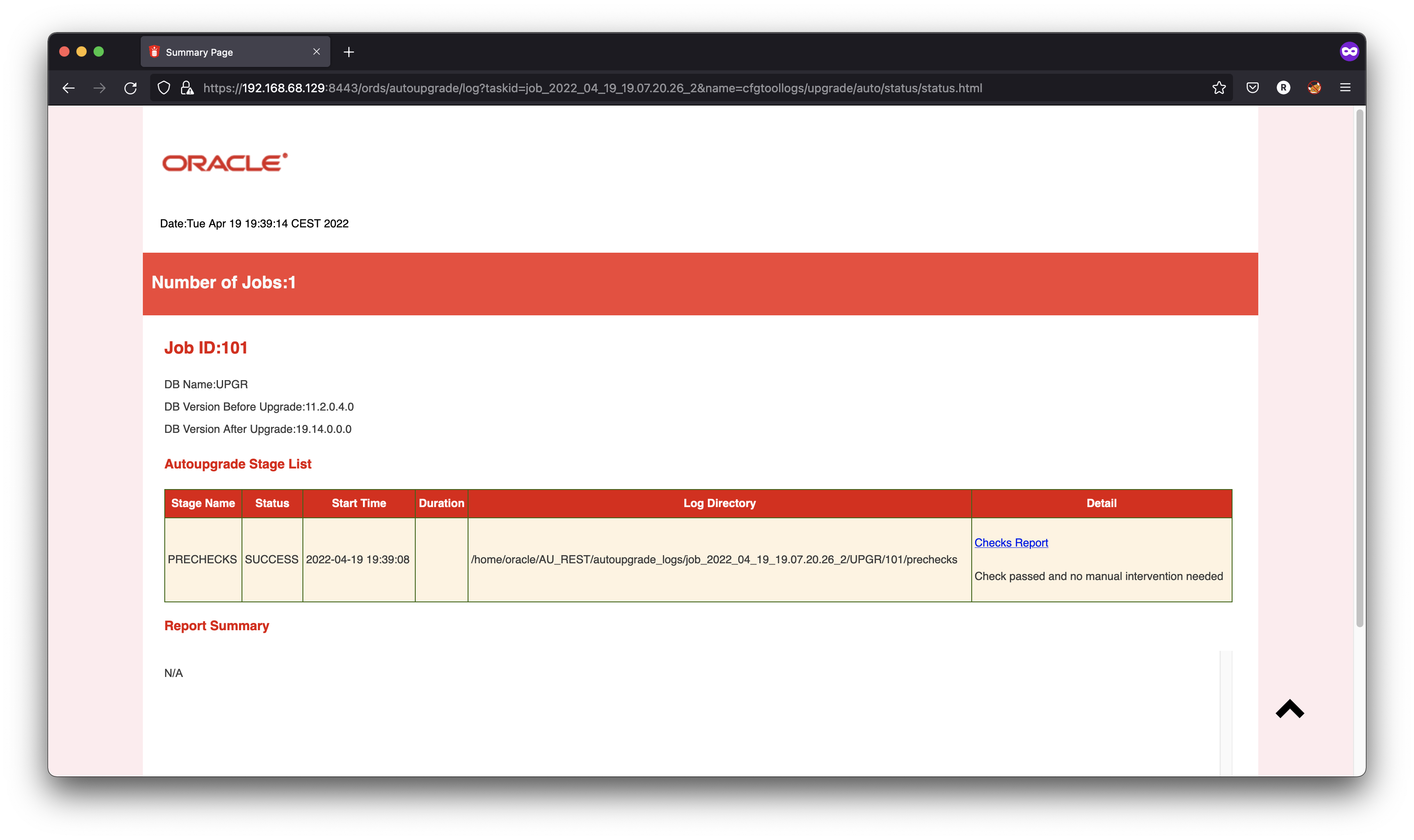Image resolution: width=1414 pixels, height=840 pixels.
Task: View site security lock information
Action: [187, 88]
